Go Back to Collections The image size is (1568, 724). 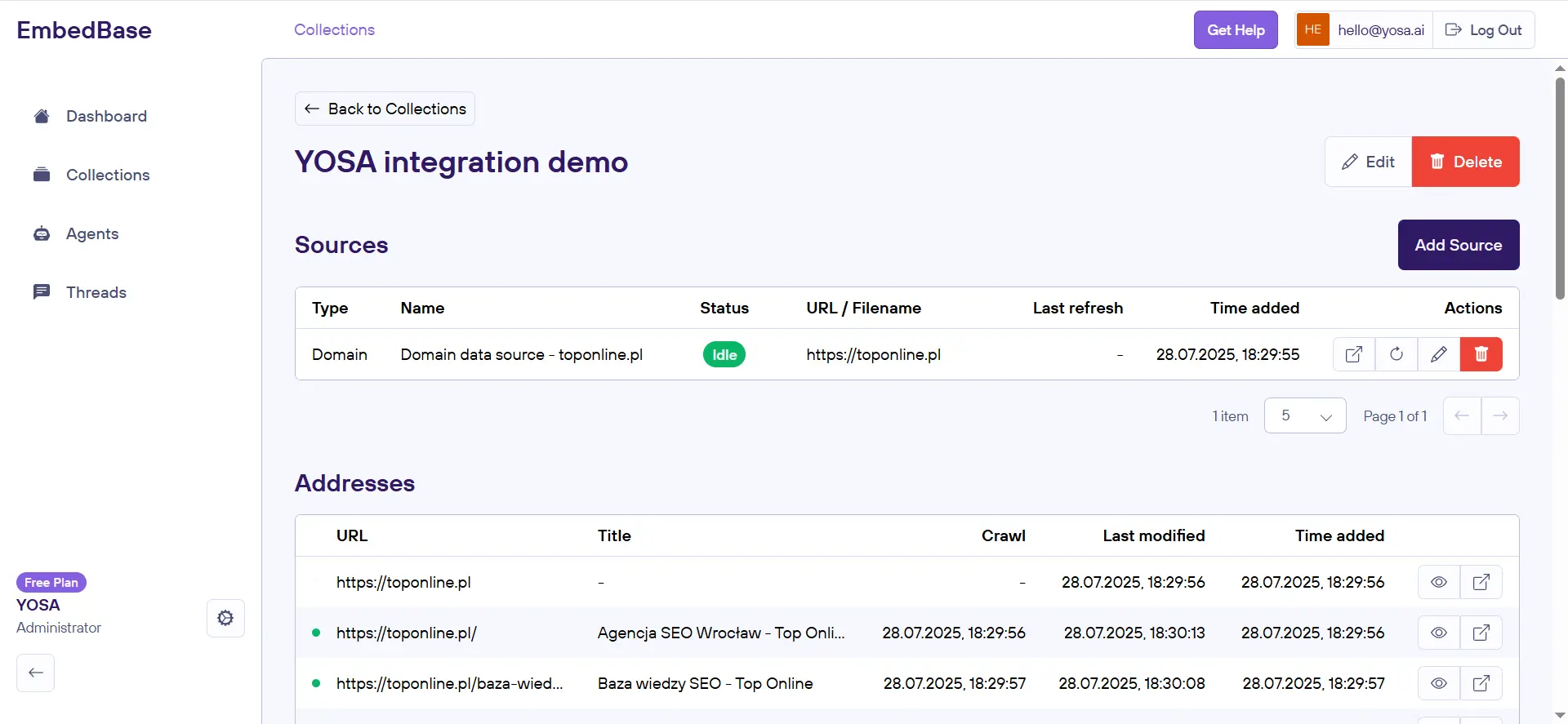point(385,109)
